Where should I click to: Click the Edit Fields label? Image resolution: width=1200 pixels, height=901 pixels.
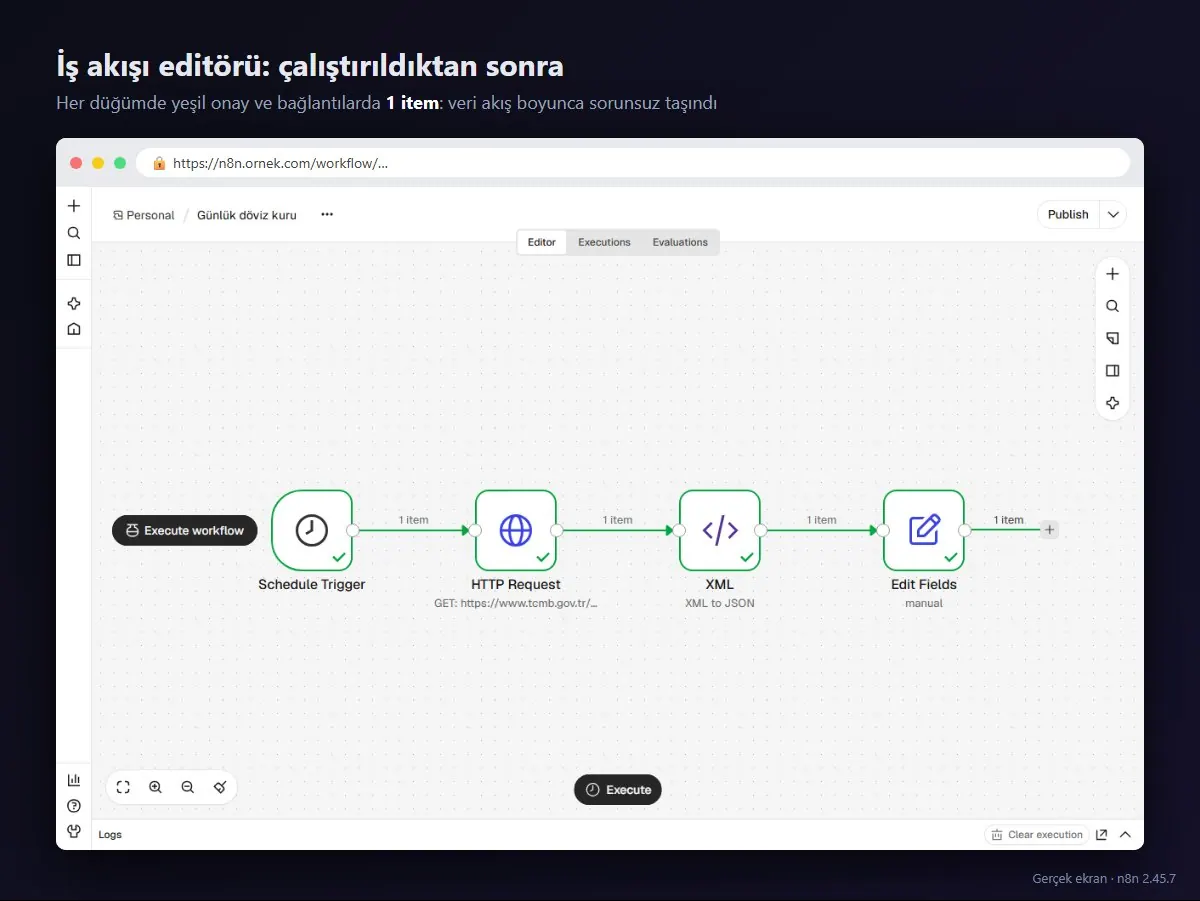pyautogui.click(x=924, y=584)
